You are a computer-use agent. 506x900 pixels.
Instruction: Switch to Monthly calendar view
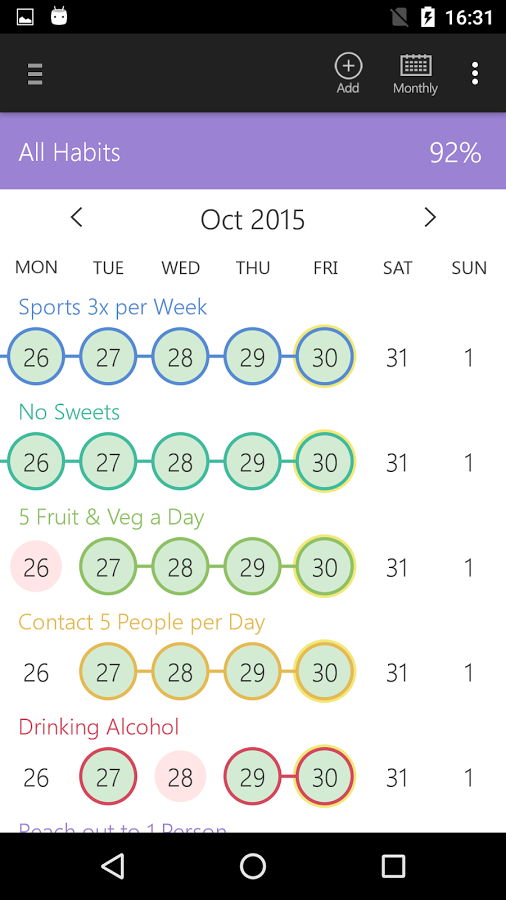pos(415,73)
